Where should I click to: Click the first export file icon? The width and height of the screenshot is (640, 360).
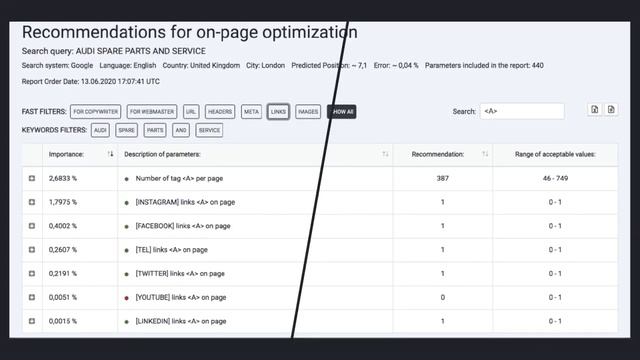click(x=594, y=109)
